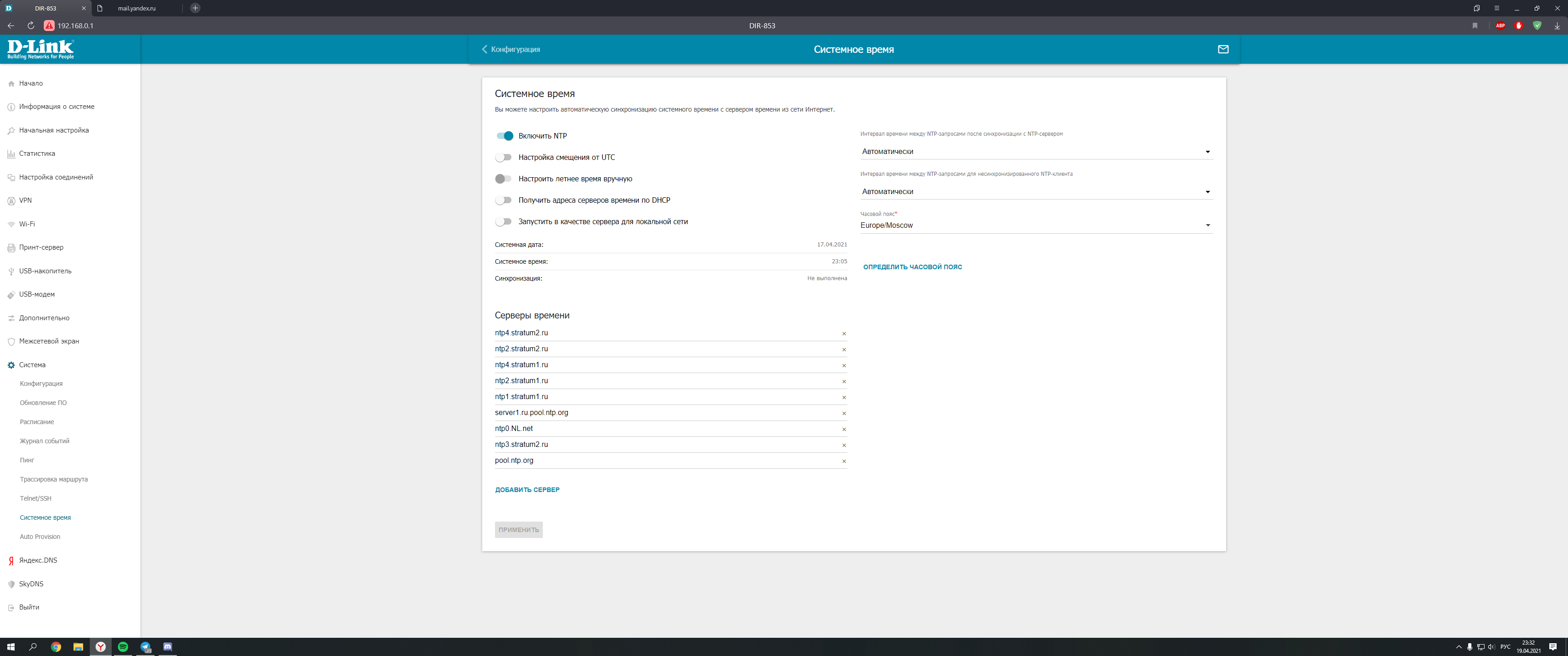Open the Windows Start menu
This screenshot has width=1568, height=656.
click(11, 647)
